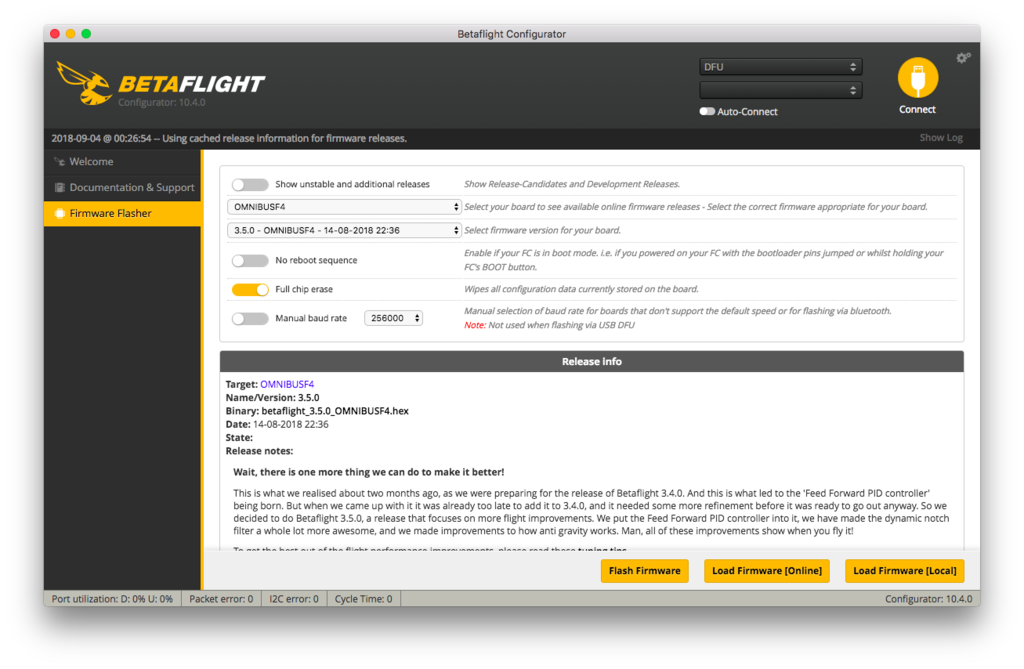Click the cached release information log message

229,139
